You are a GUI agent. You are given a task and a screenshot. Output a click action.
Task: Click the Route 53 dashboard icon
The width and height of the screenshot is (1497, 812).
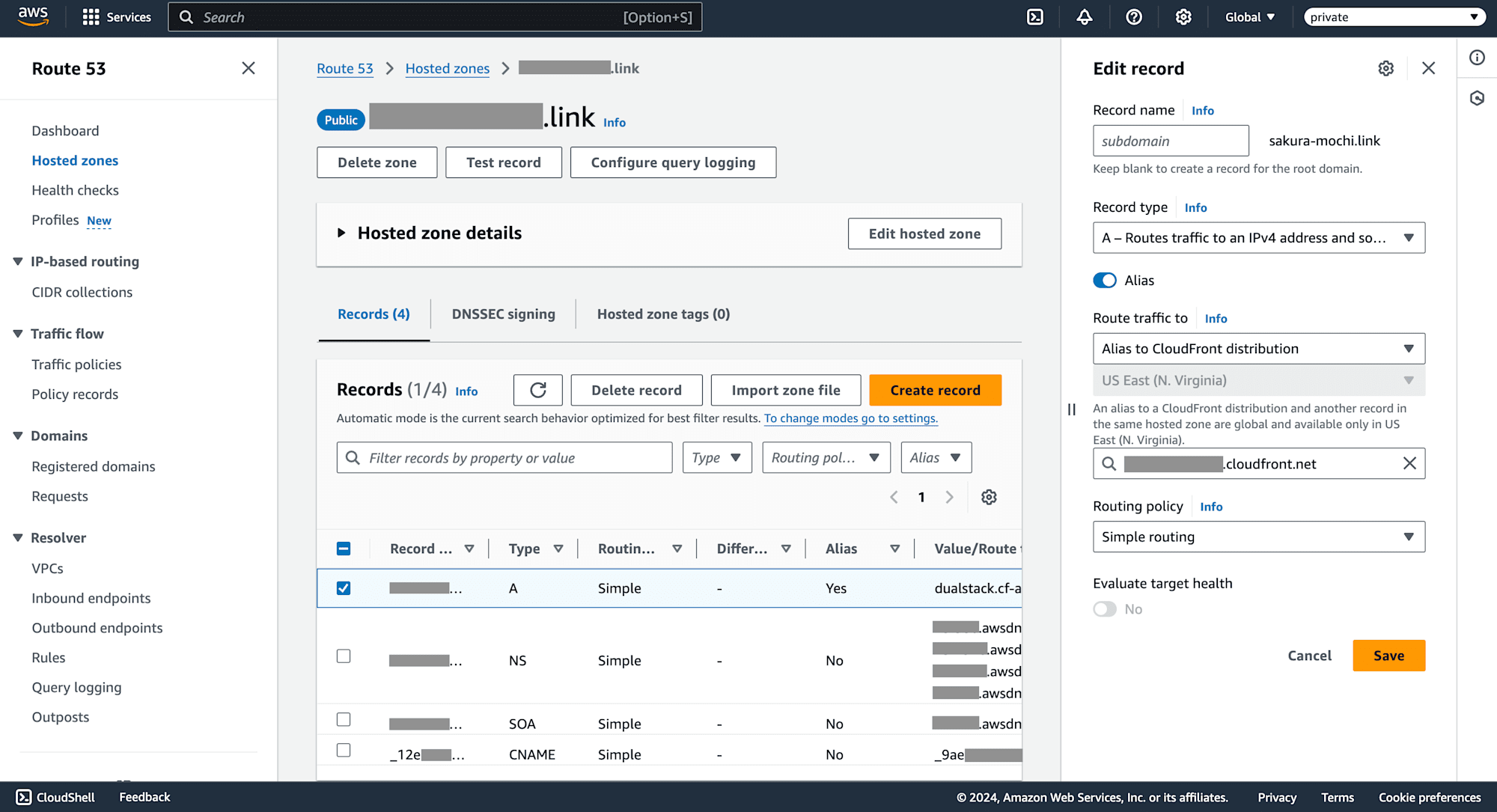tap(65, 130)
